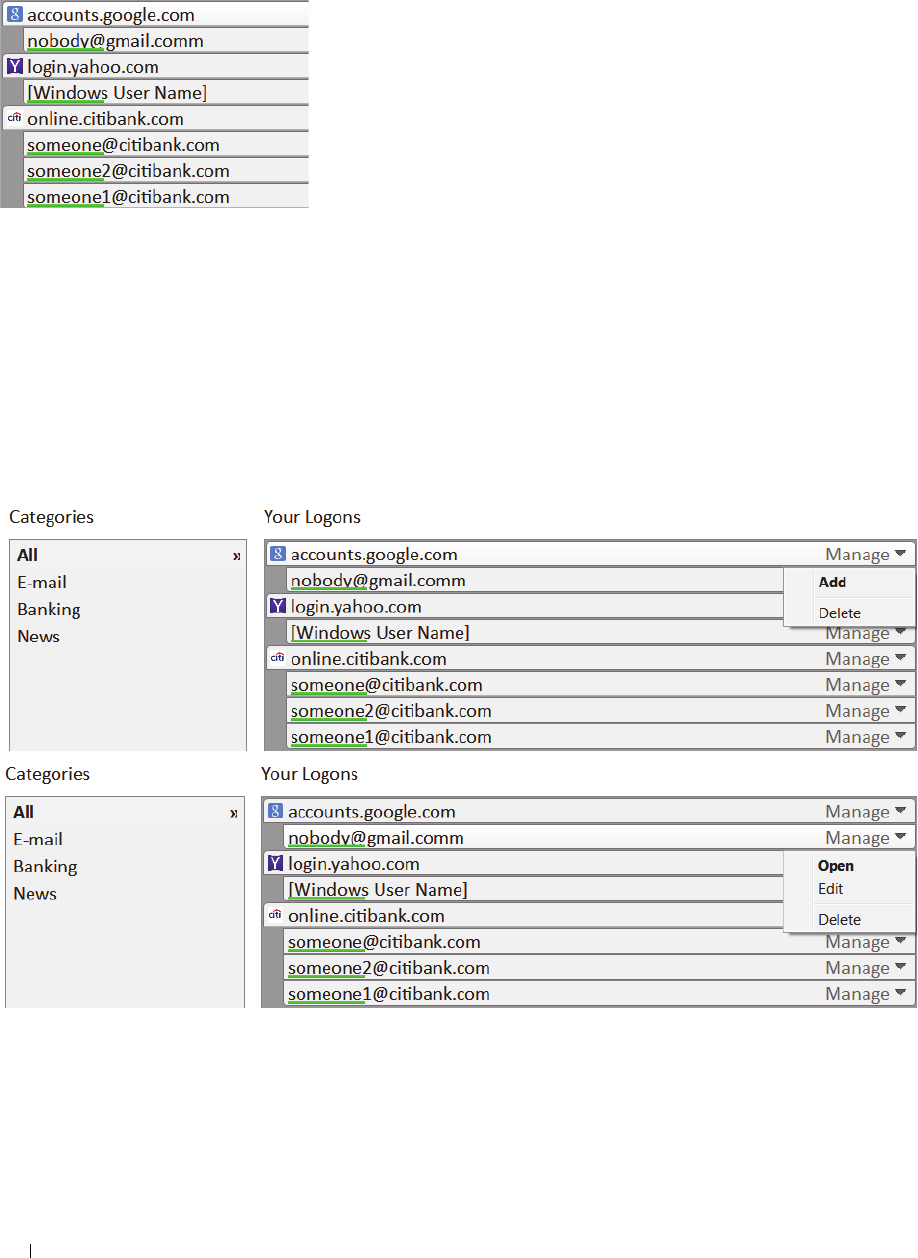Select News category in the Add-menu panel

(x=38, y=636)
